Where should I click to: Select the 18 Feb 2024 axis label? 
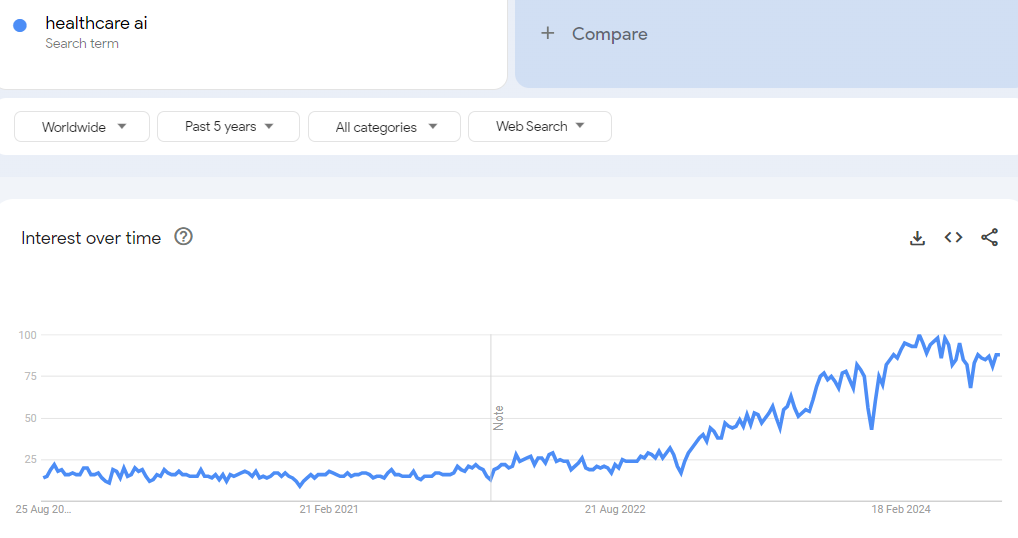[901, 509]
